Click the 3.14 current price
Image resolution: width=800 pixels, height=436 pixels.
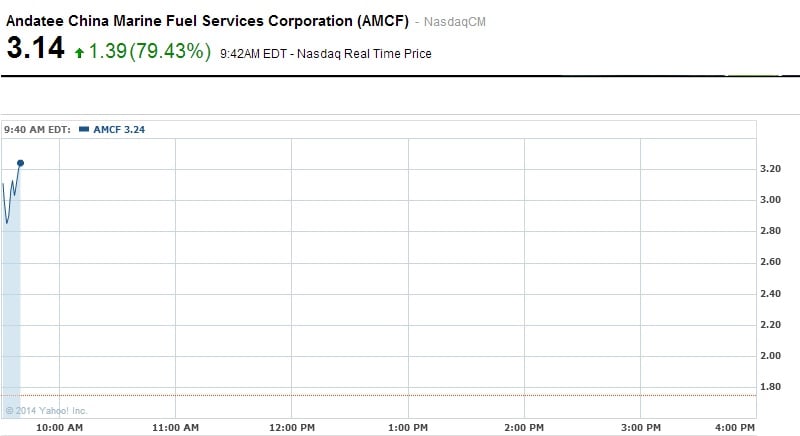pyautogui.click(x=34, y=48)
